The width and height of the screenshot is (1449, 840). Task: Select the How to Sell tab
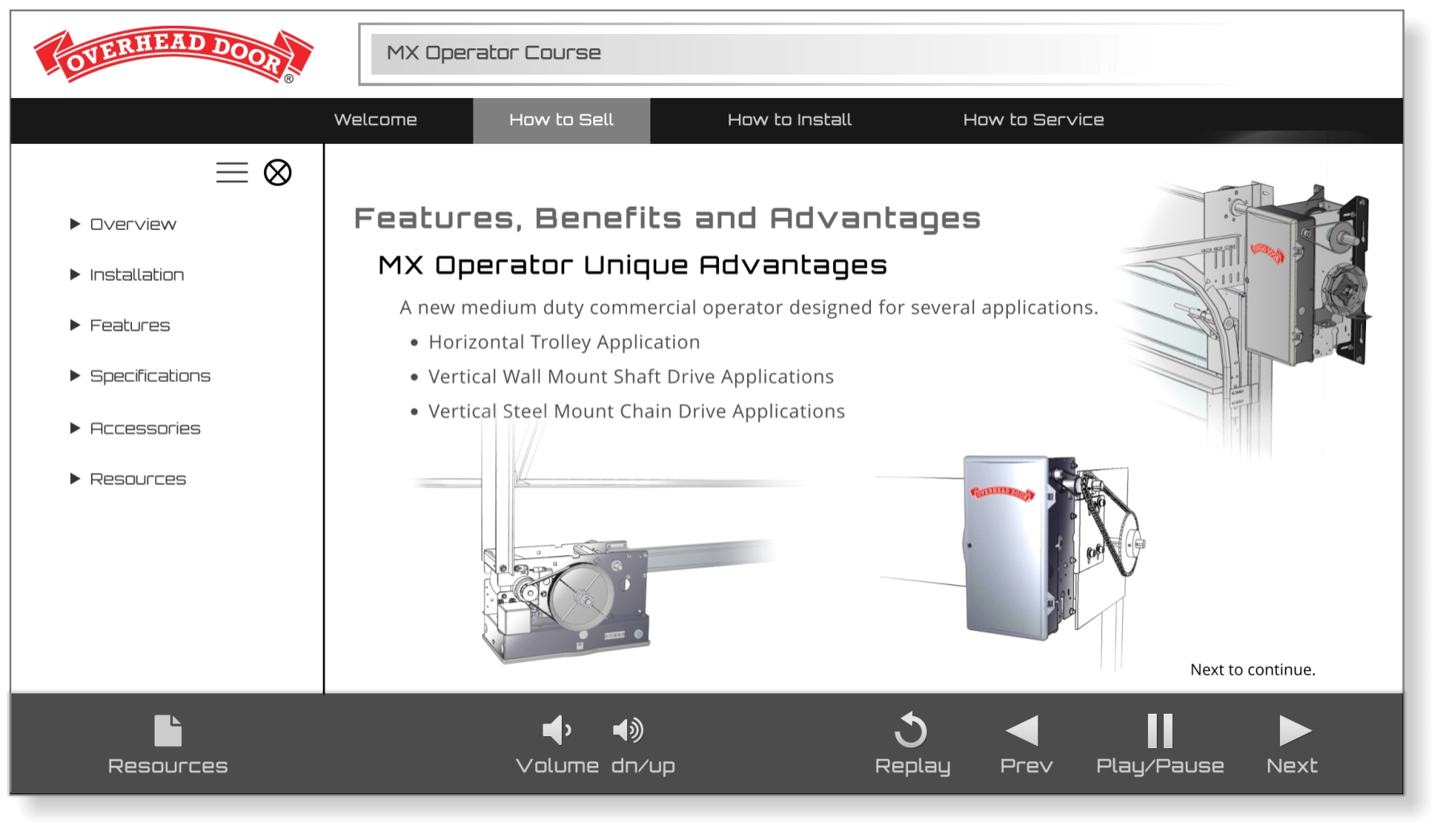click(561, 120)
